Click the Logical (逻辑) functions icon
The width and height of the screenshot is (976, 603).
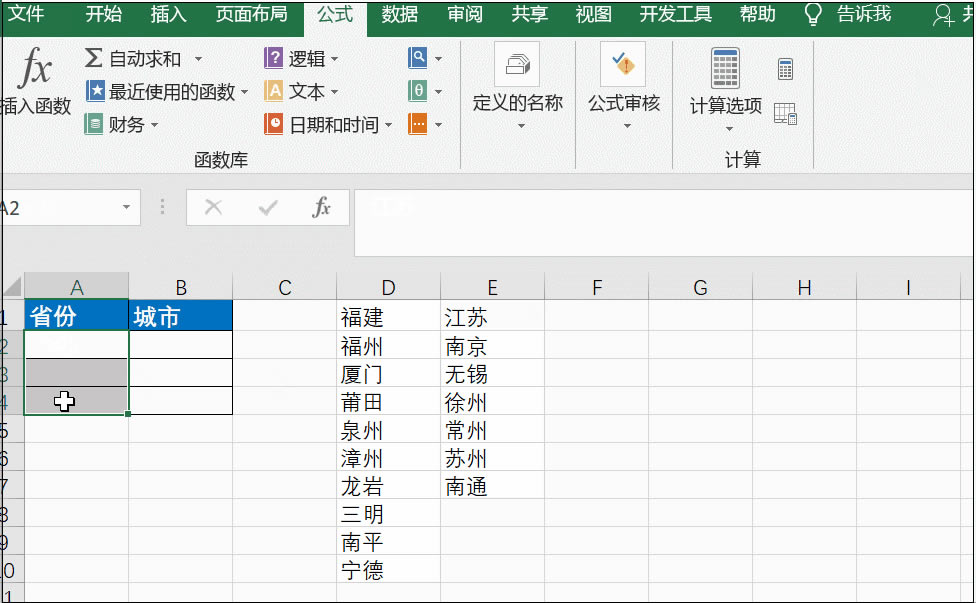(274, 58)
